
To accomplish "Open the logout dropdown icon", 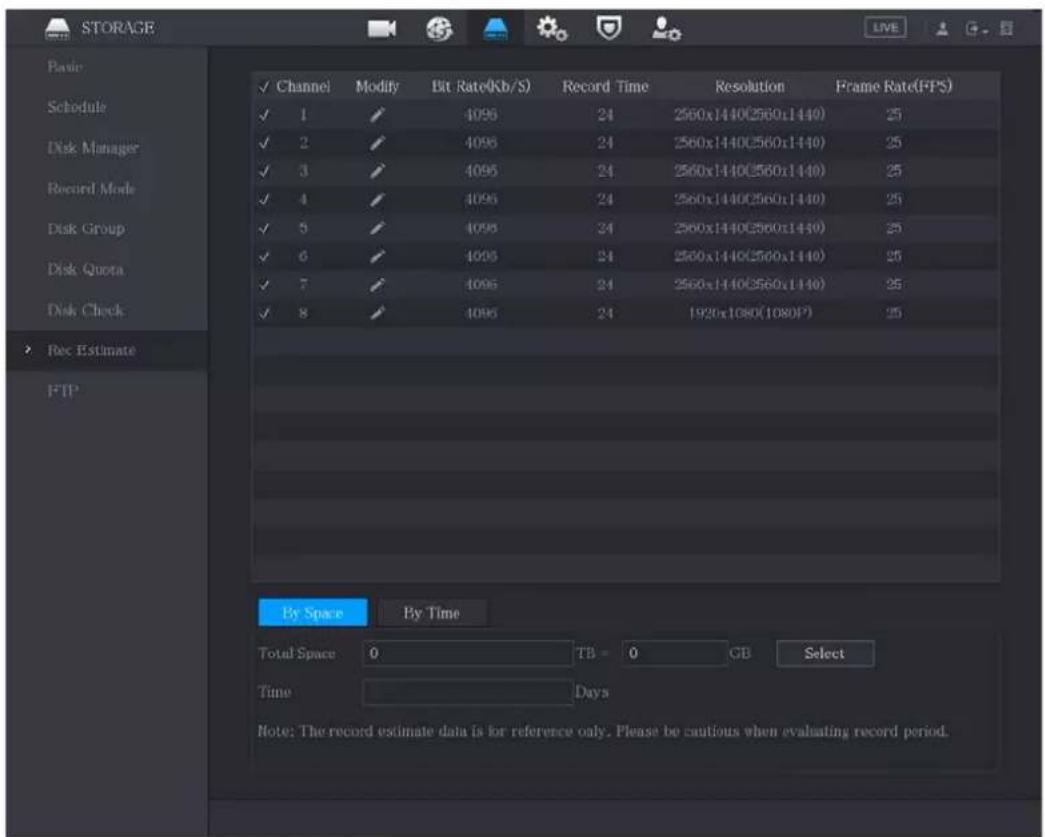I will pyautogui.click(x=974, y=29).
